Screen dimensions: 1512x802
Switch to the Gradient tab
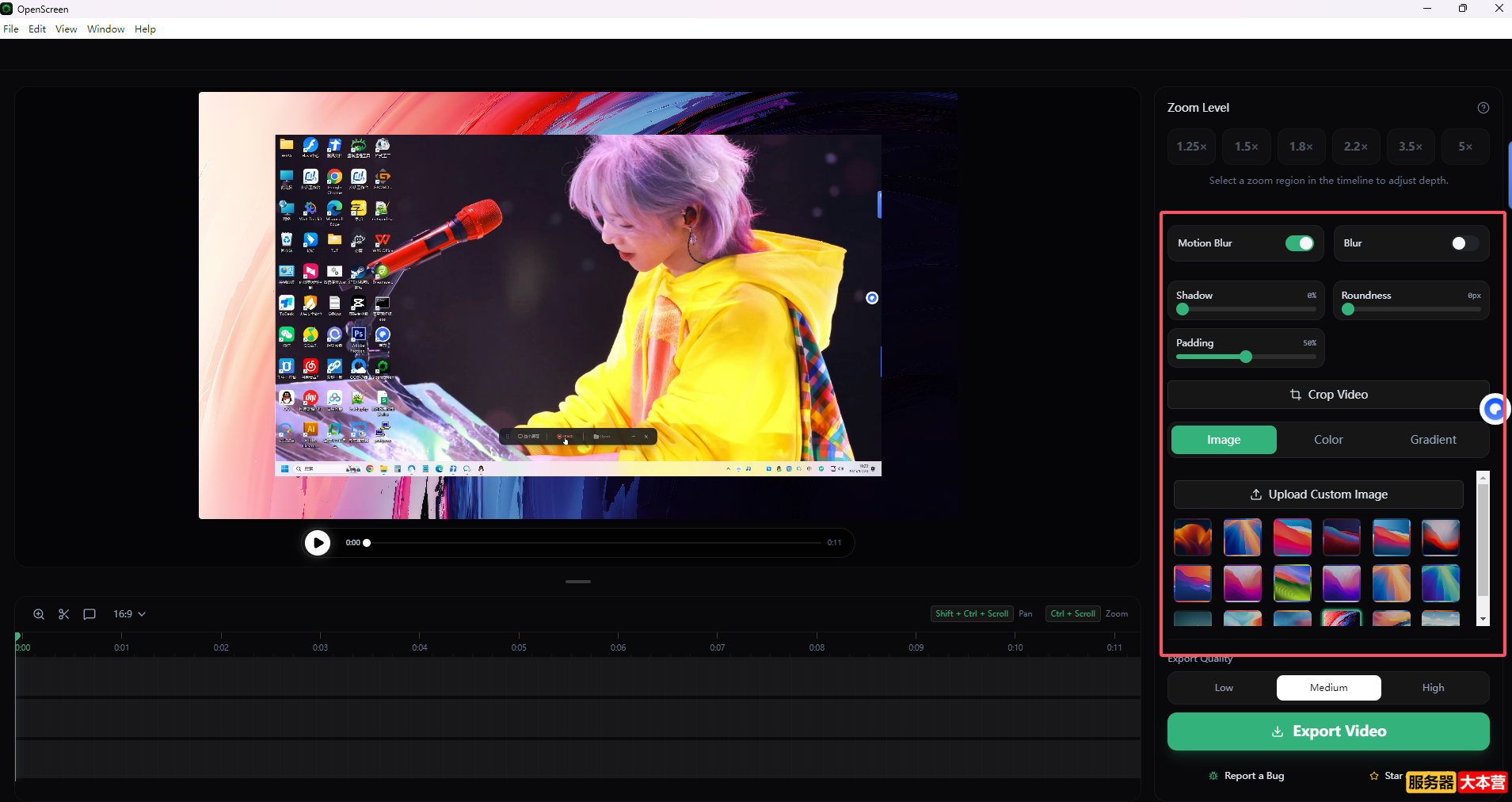click(1434, 440)
